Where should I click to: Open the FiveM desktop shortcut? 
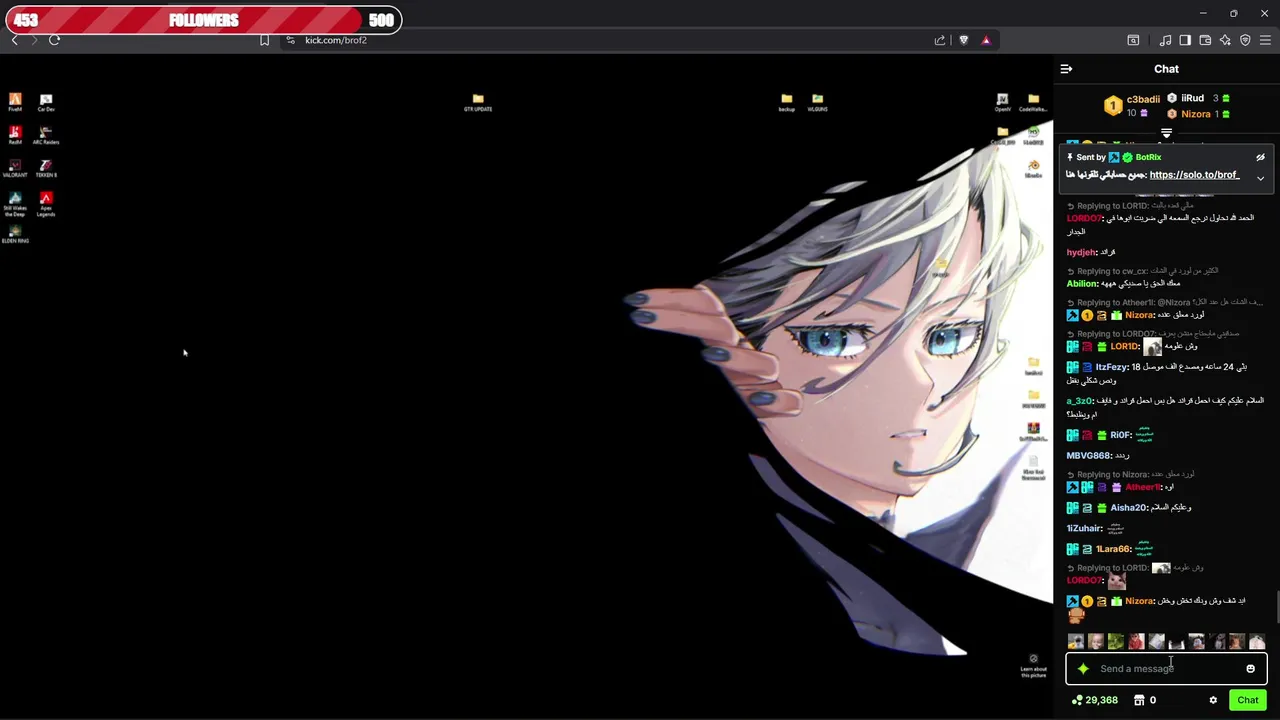15,102
